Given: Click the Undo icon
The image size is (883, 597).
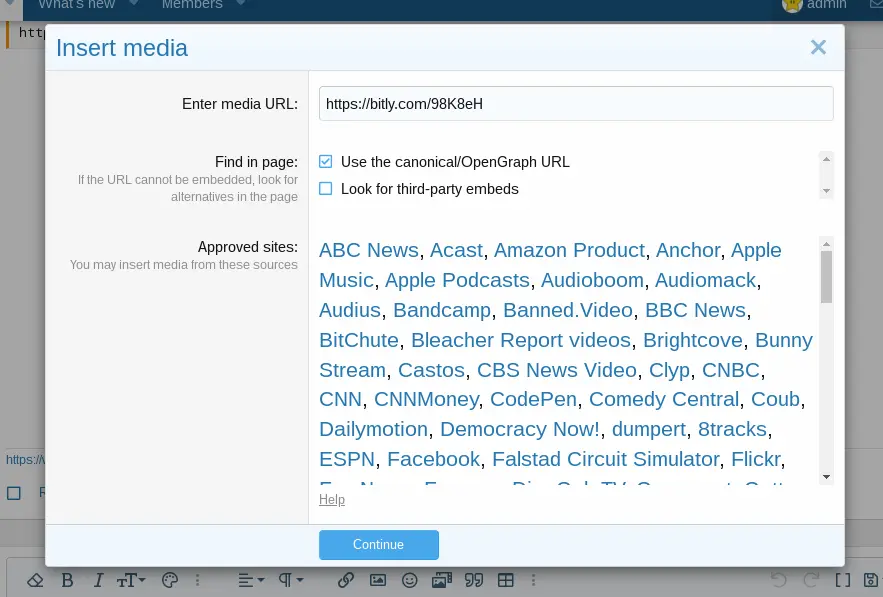Looking at the screenshot, I should point(779,580).
